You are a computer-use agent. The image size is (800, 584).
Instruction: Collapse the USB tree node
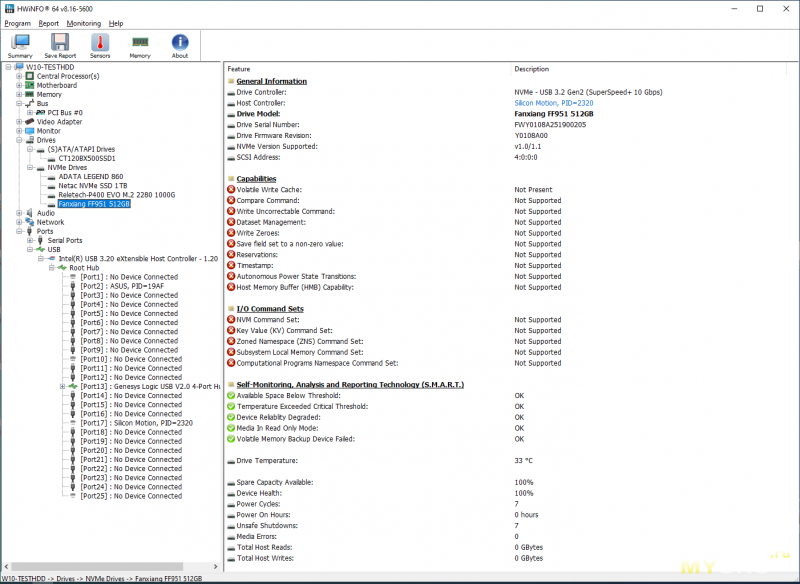(30, 249)
